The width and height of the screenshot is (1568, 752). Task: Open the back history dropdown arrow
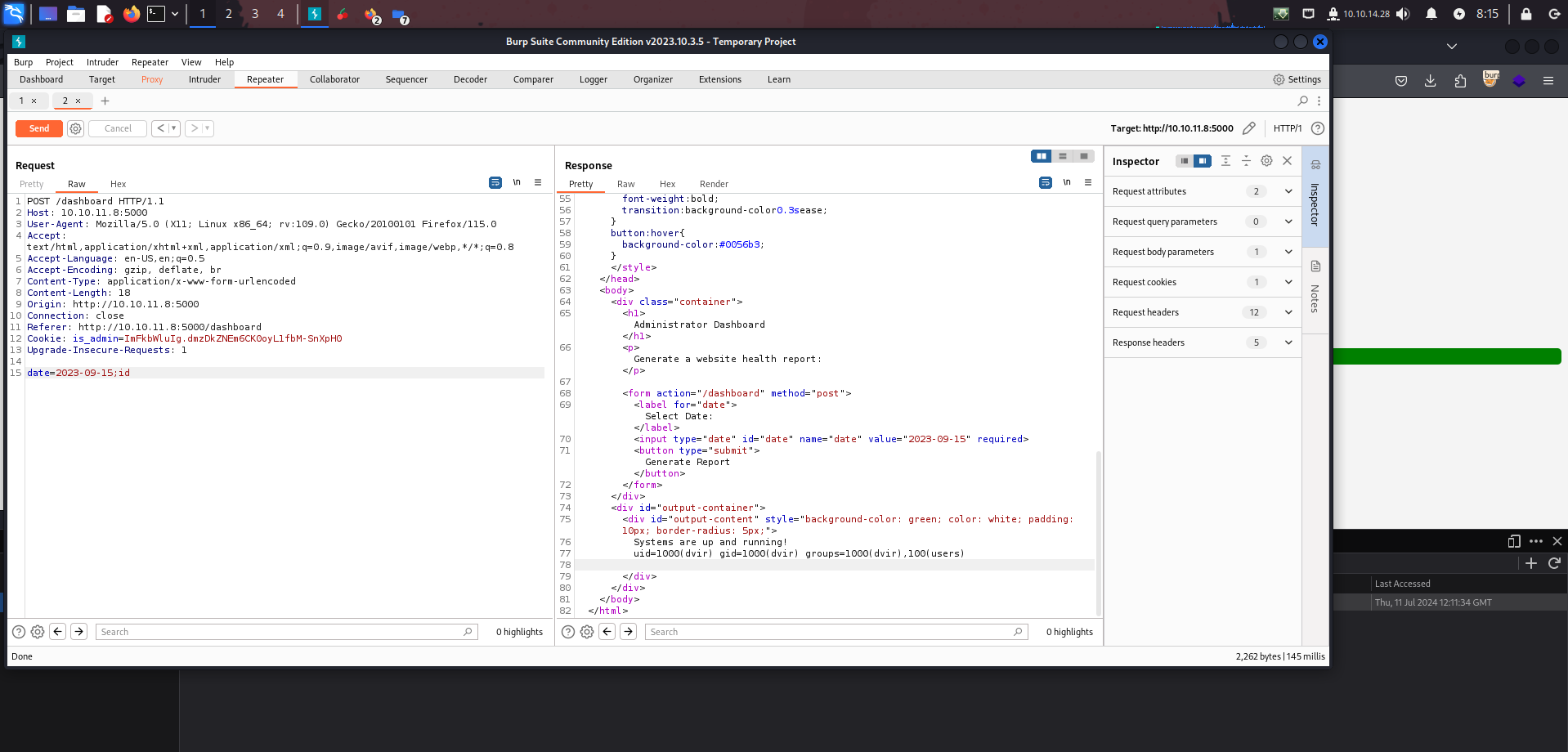click(174, 128)
